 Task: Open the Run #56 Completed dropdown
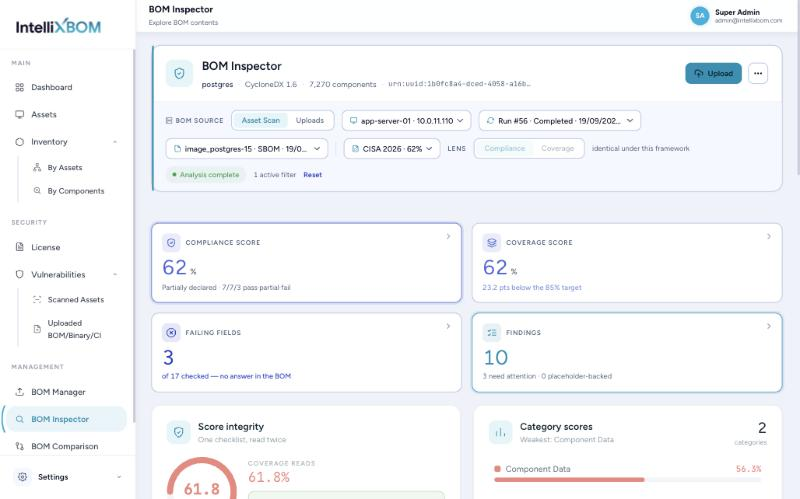click(560, 121)
